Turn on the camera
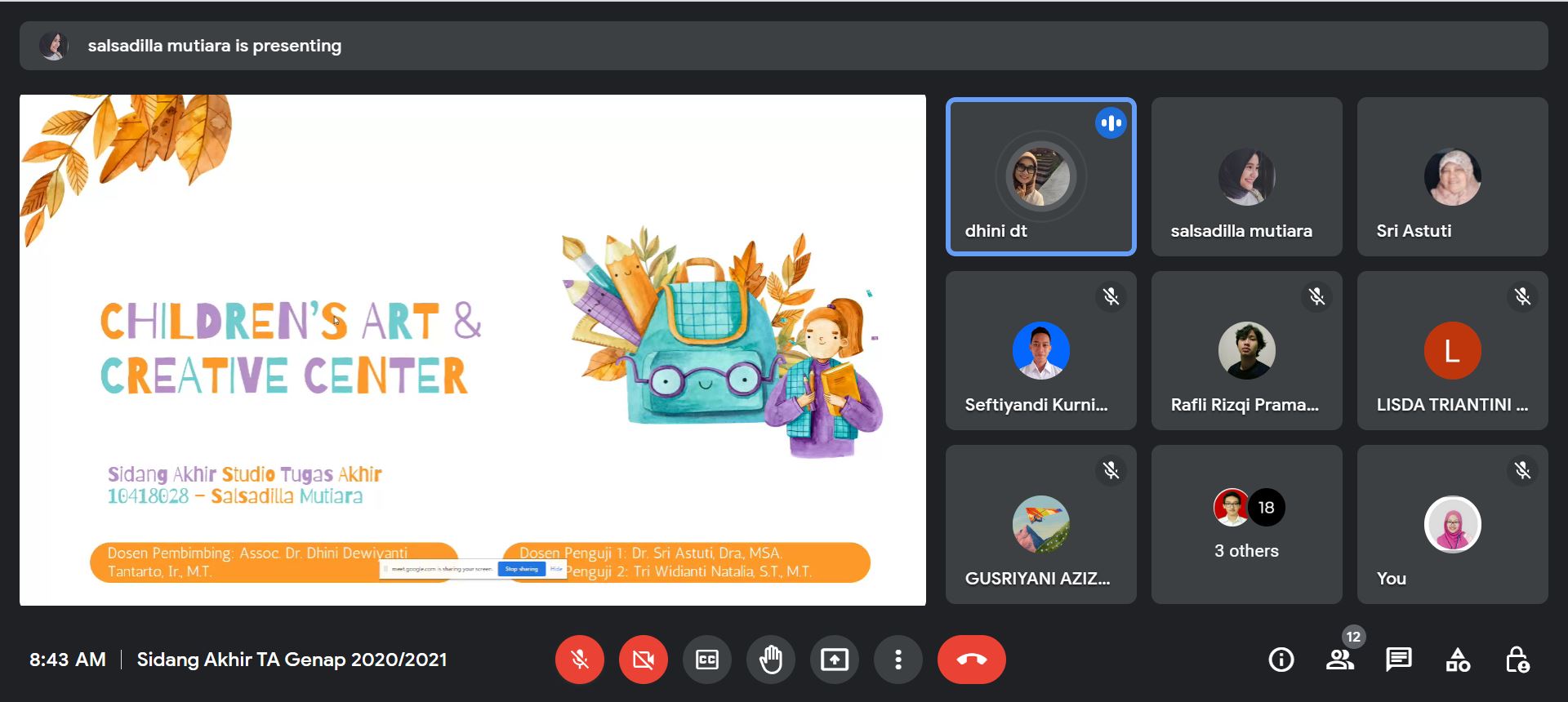Image resolution: width=1568 pixels, height=702 pixels. [x=643, y=660]
